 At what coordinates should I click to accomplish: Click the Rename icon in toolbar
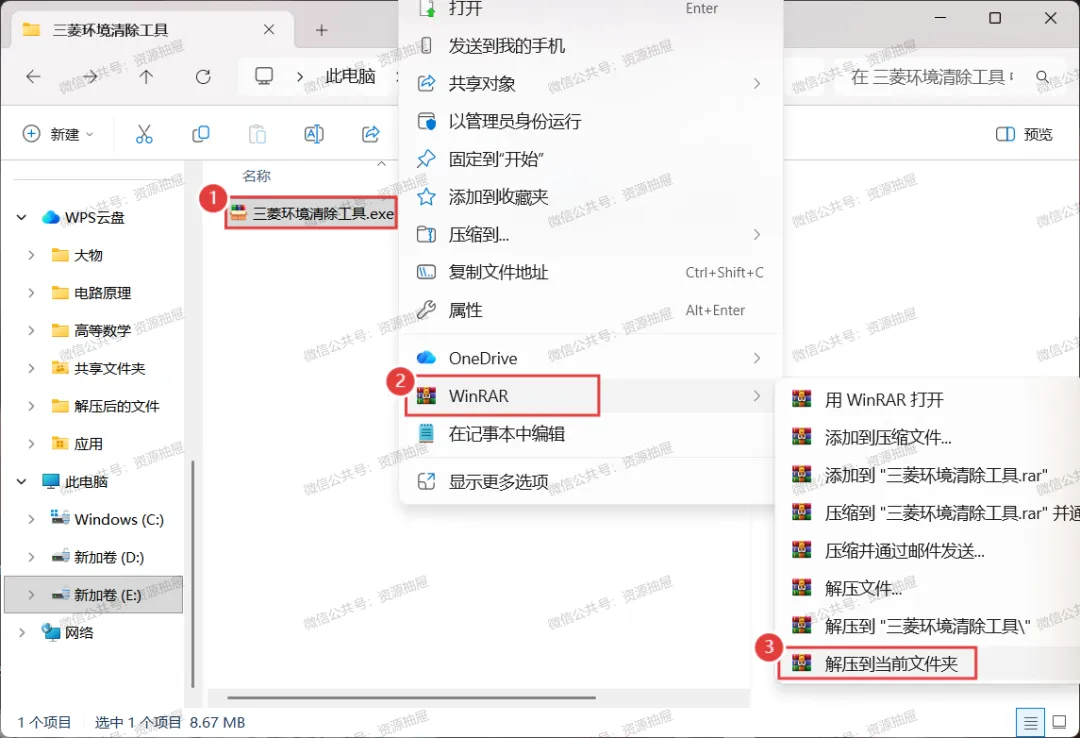coord(314,134)
